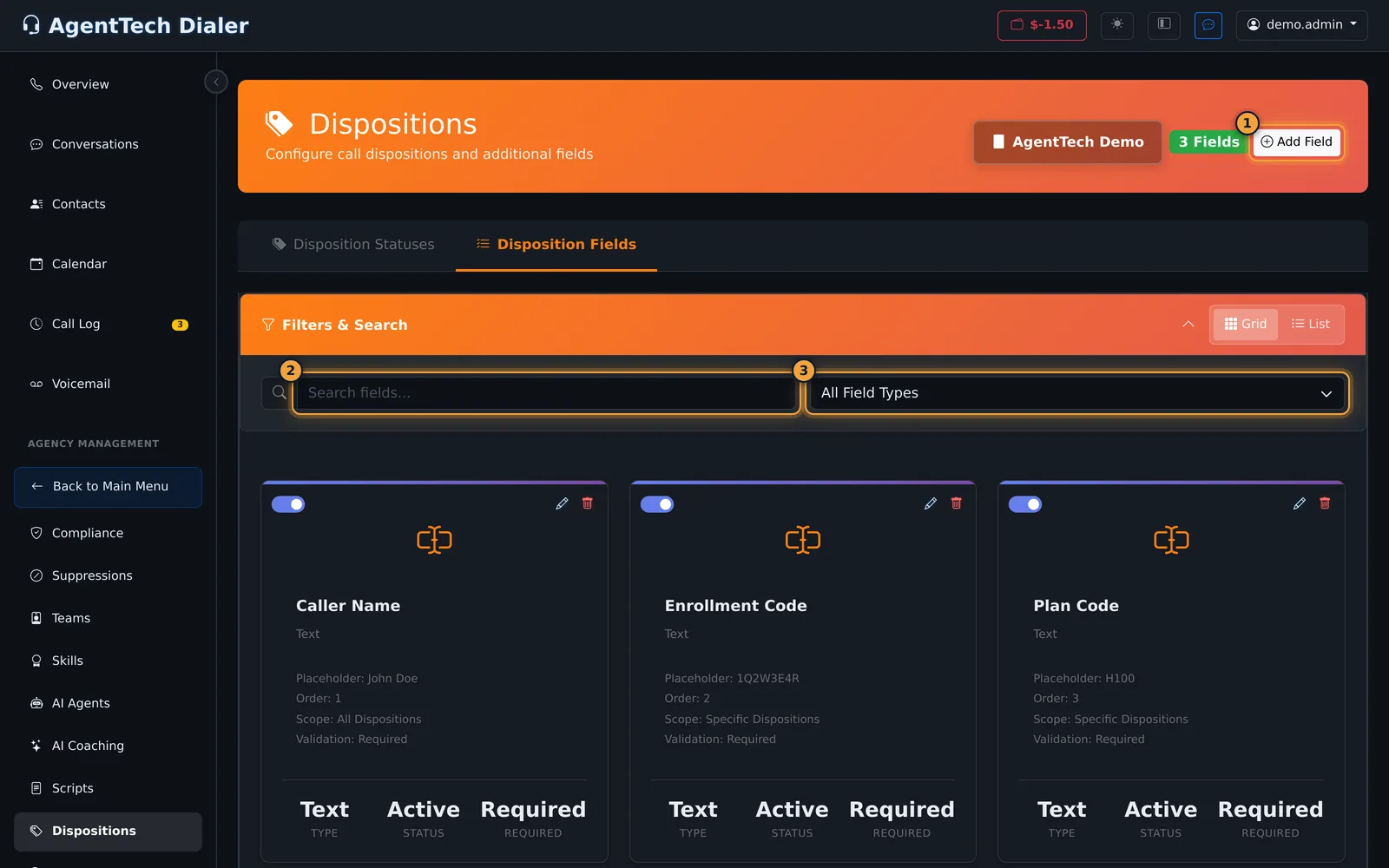The width and height of the screenshot is (1389, 868).
Task: Collapse sidebar with the arrow circle button
Action: [x=216, y=82]
